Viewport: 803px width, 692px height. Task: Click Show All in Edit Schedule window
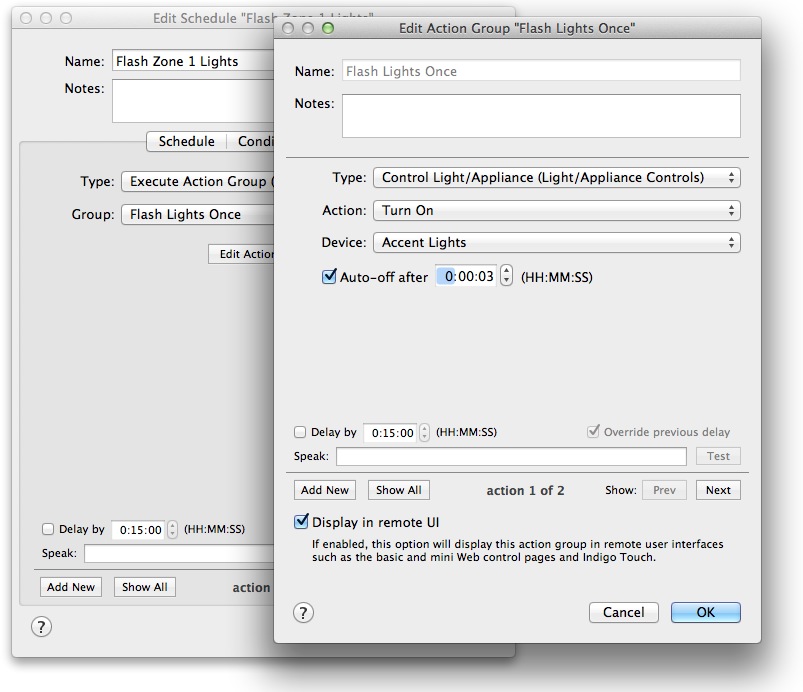click(144, 587)
